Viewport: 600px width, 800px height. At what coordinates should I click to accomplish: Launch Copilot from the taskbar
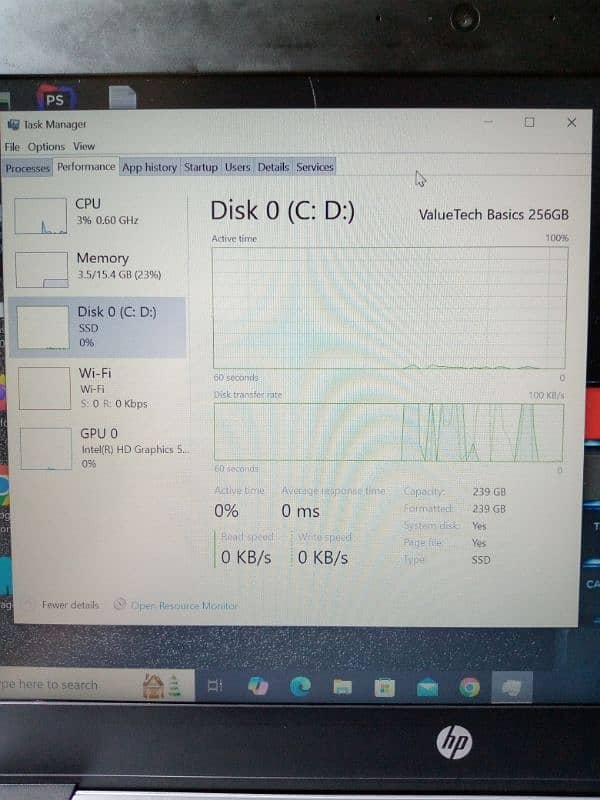(x=256, y=686)
